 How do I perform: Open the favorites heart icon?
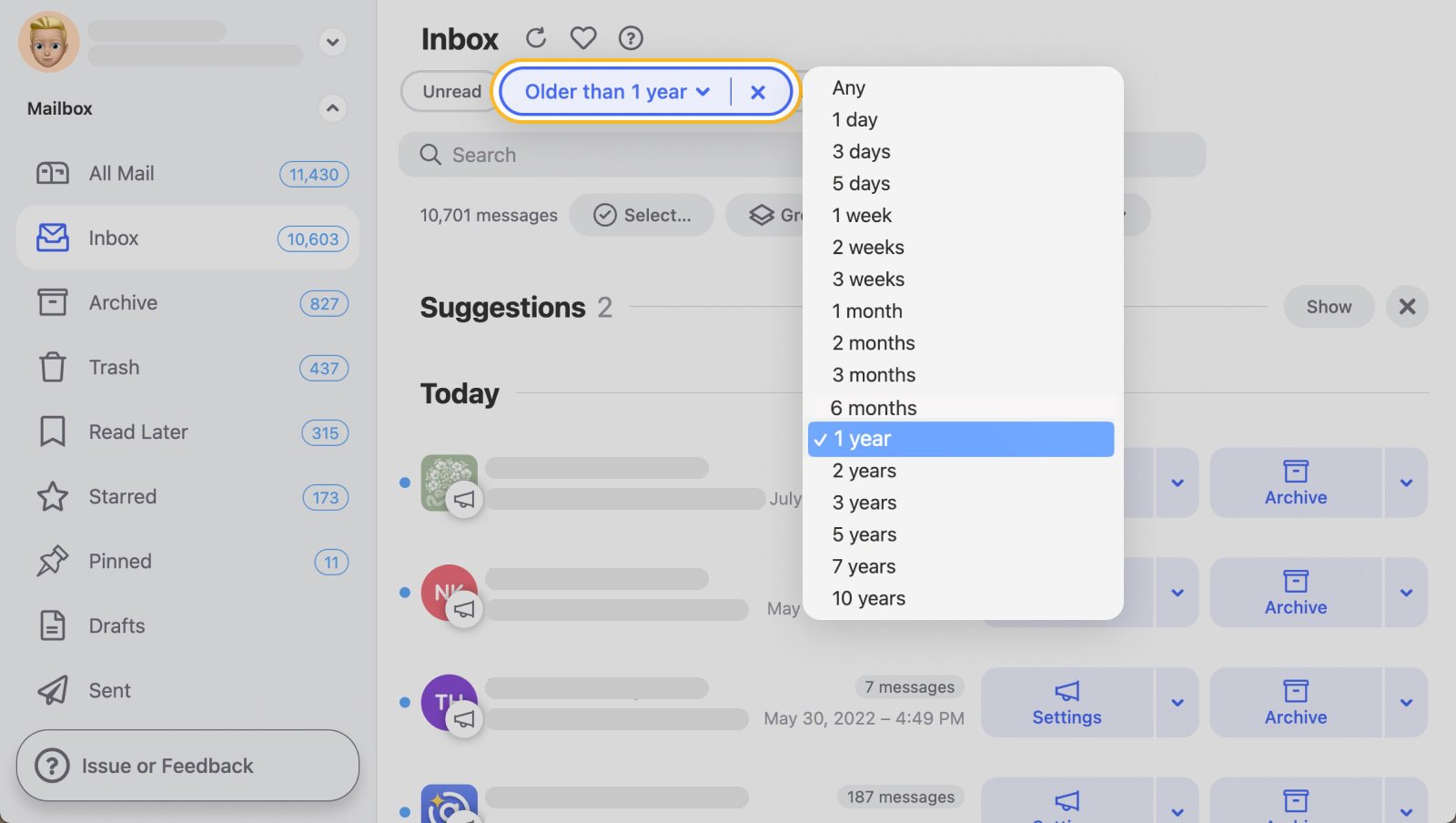[x=582, y=37]
